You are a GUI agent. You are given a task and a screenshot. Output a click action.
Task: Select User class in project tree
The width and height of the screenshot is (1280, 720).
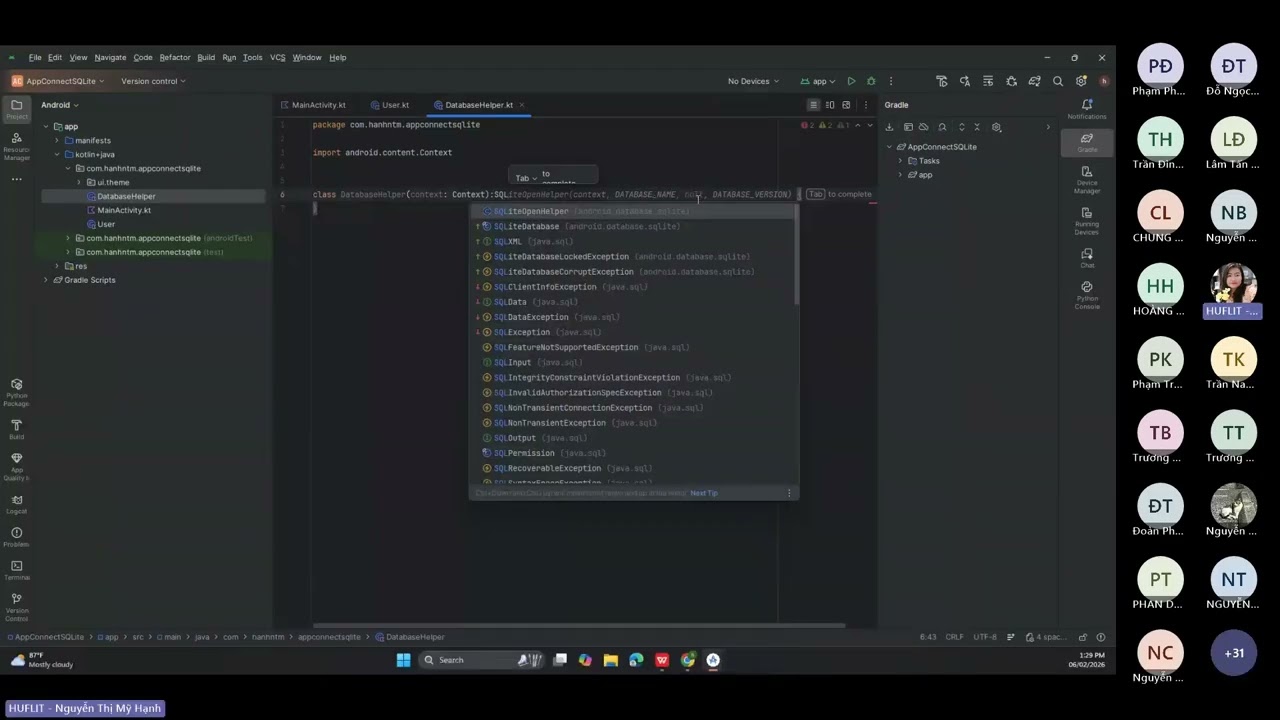click(x=106, y=225)
